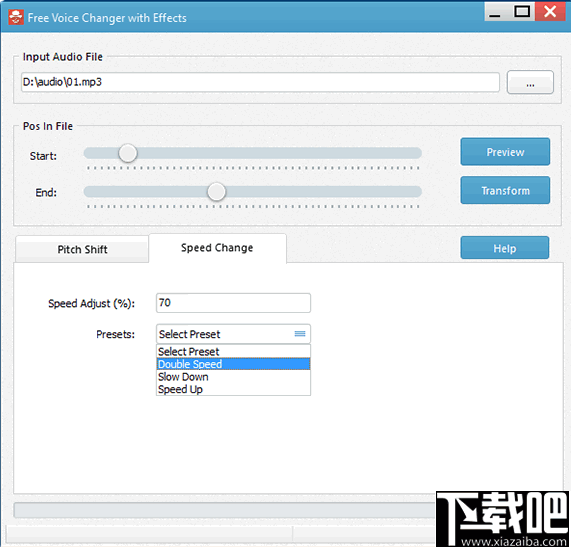
Task: Click the progress bar at the bottom
Action: point(225,510)
